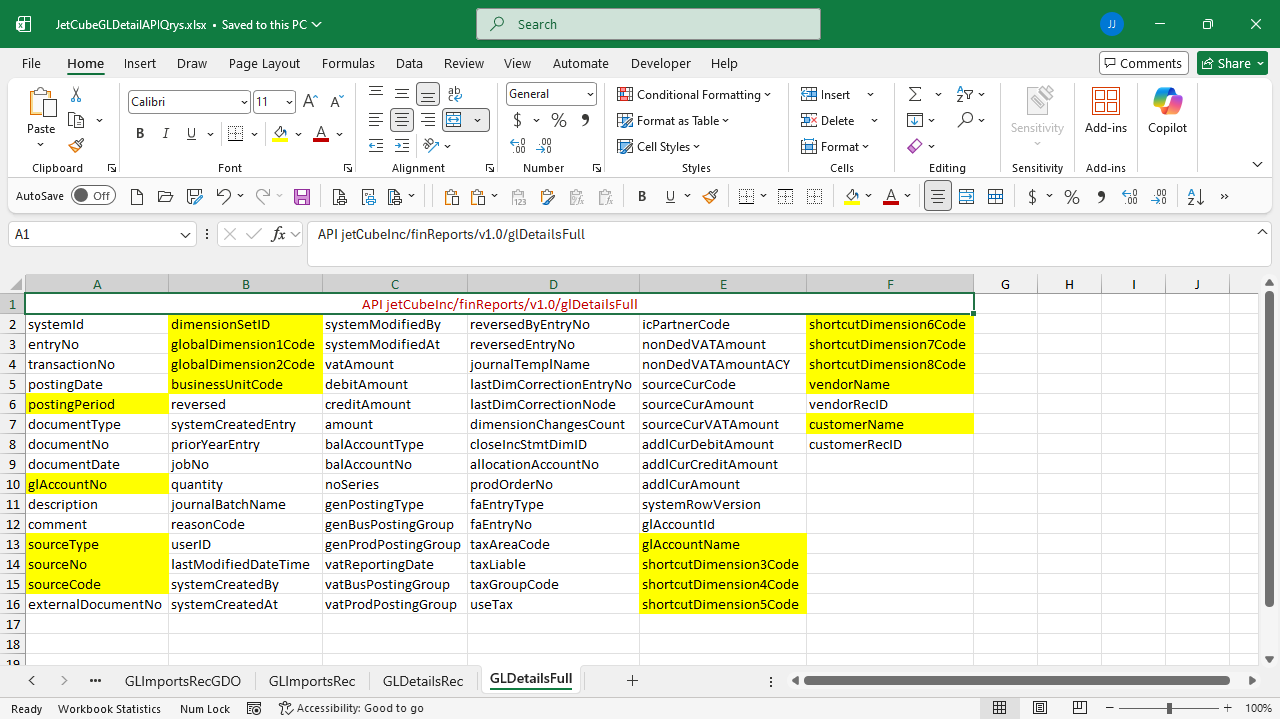The width and height of the screenshot is (1280, 720).
Task: Select the Format Painter brush in Clipboard group
Action: click(76, 146)
